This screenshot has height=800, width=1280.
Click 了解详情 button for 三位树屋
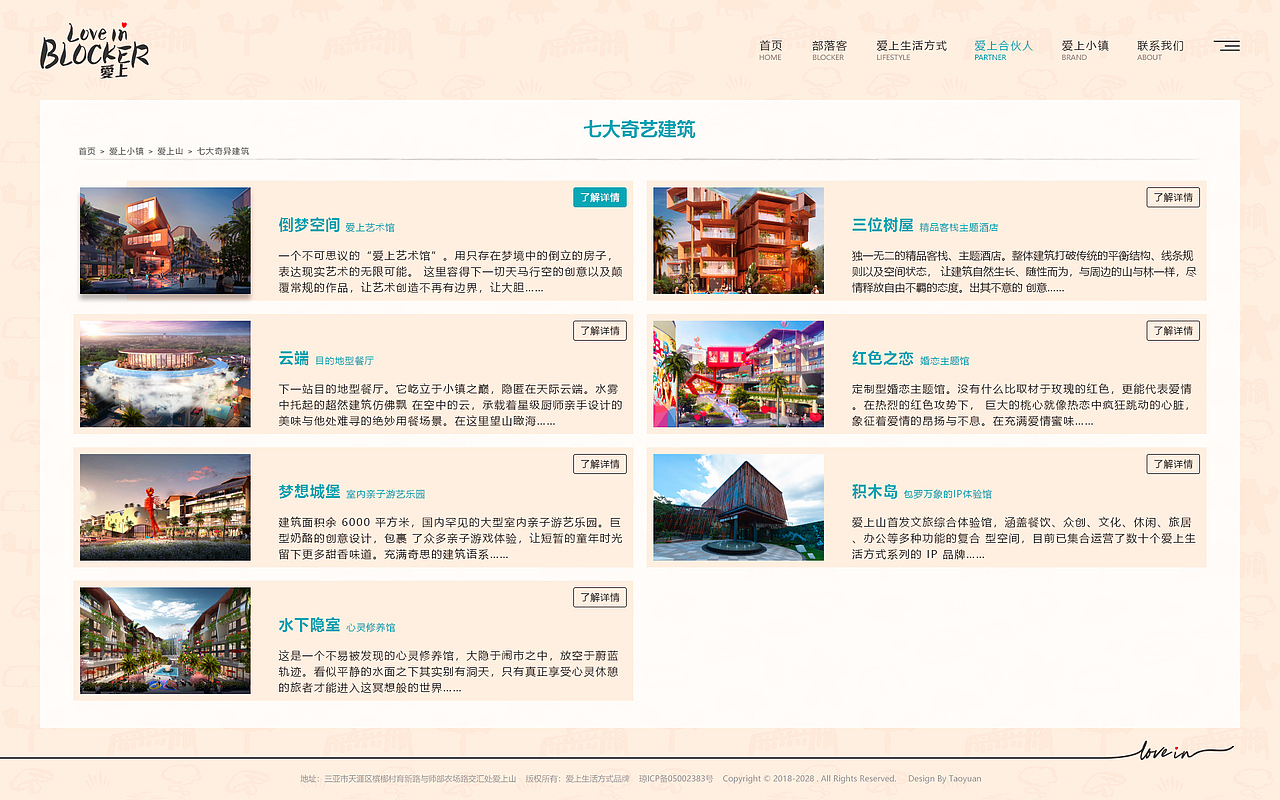point(1173,197)
